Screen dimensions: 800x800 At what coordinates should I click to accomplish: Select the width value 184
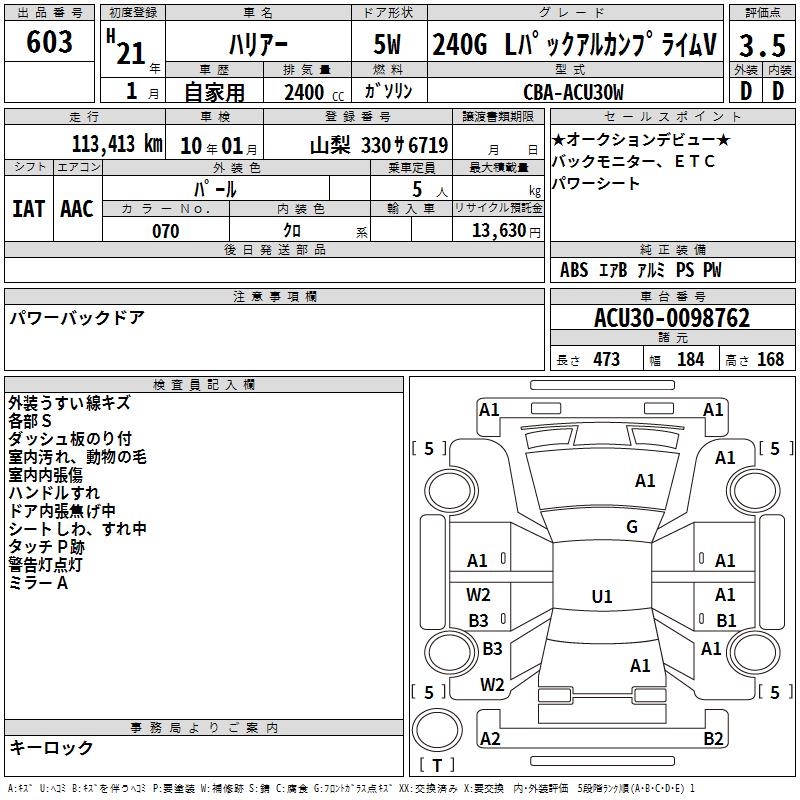(x=690, y=360)
